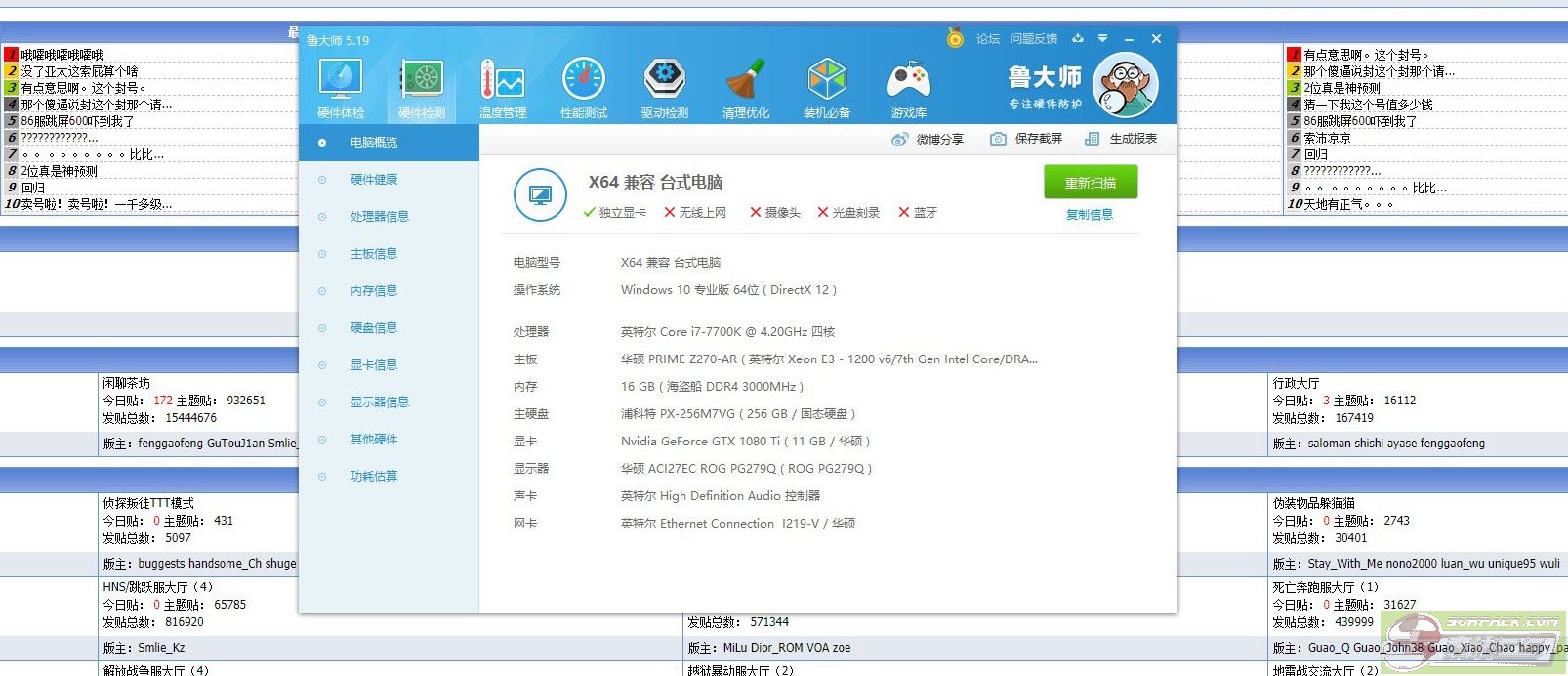The width and height of the screenshot is (1568, 676).
Task: Click the Windows 10 专业版 64位 system text
Action: pyautogui.click(x=728, y=290)
